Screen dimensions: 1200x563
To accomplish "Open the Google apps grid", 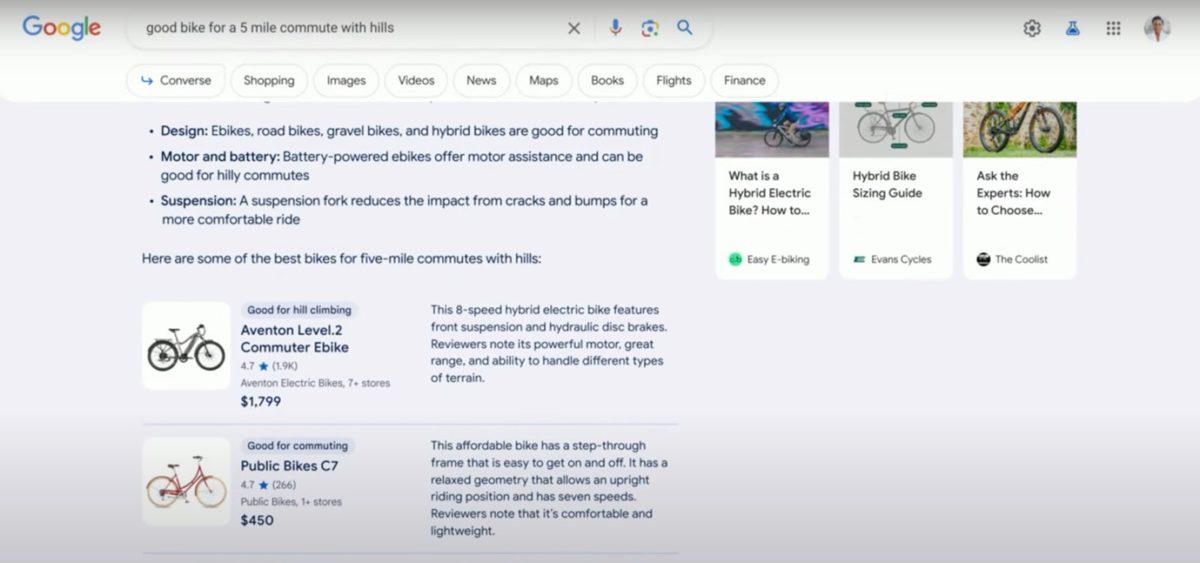I will click(1113, 28).
